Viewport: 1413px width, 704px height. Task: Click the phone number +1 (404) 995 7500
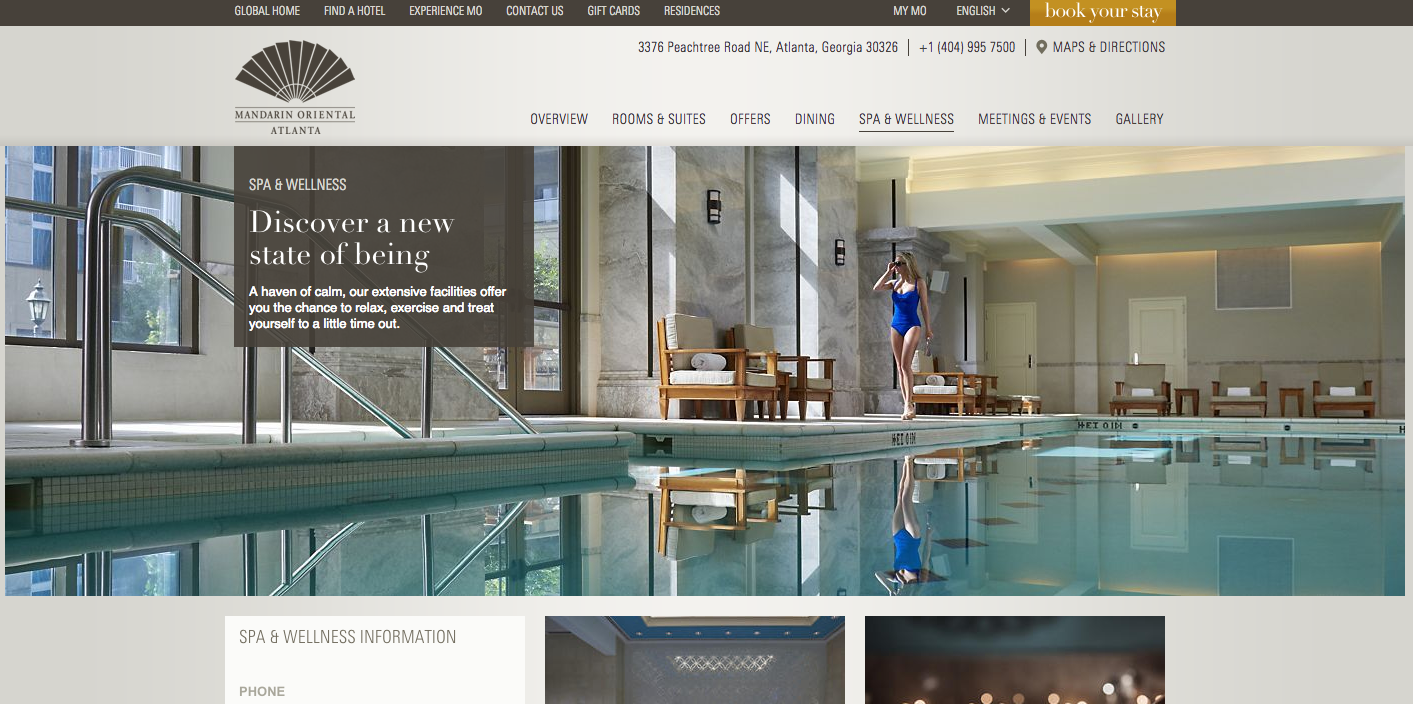click(967, 47)
